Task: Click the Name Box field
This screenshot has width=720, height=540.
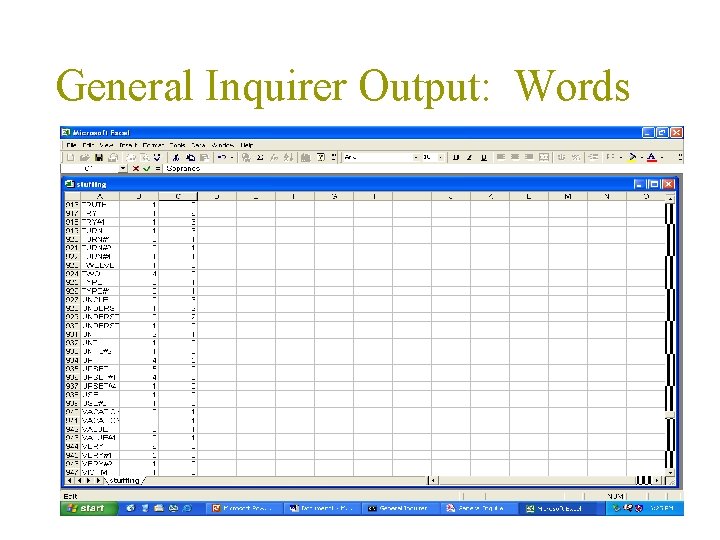Action: point(90,169)
